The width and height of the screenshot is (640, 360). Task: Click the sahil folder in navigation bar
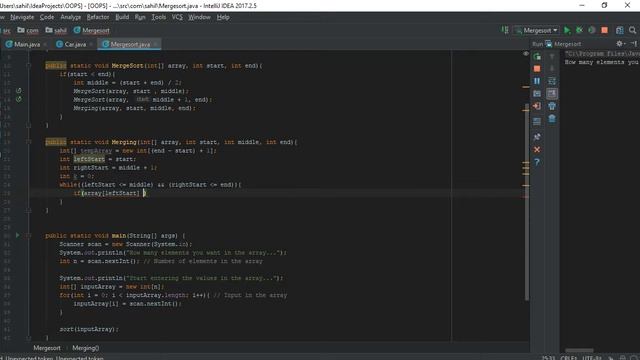click(56, 30)
